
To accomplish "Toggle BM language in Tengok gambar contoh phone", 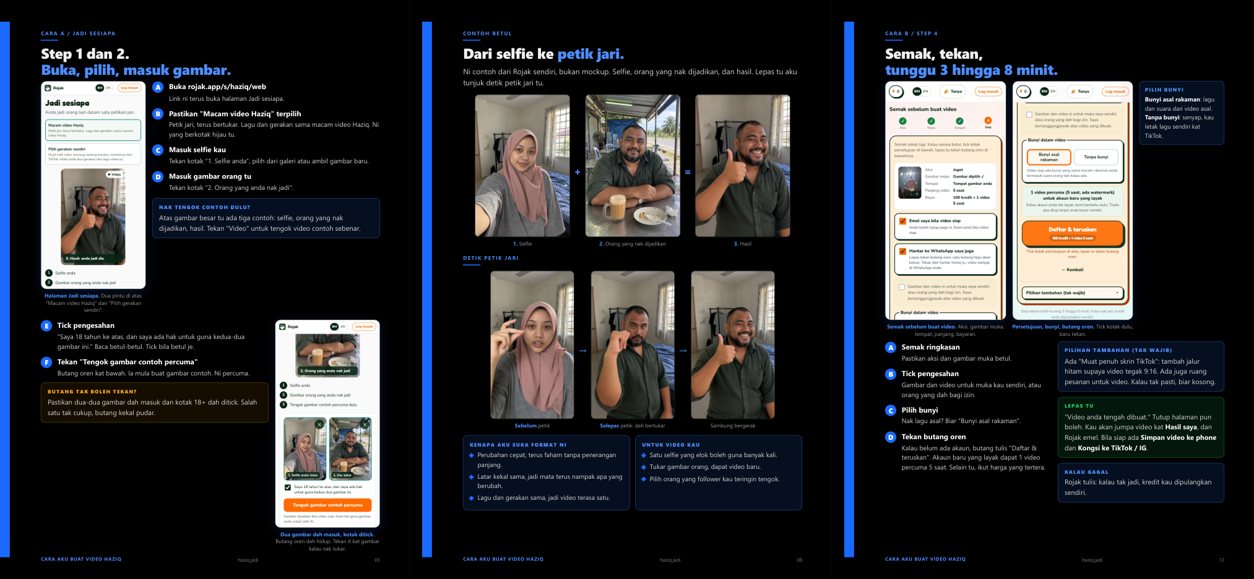I will (334, 326).
